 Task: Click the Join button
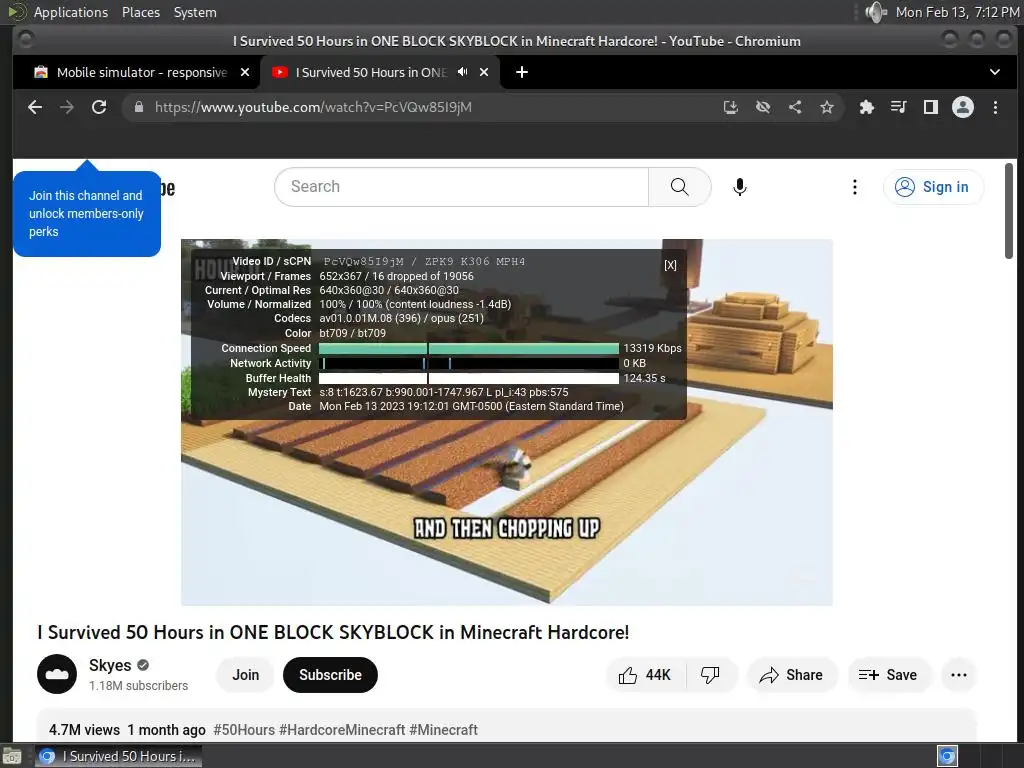click(246, 675)
